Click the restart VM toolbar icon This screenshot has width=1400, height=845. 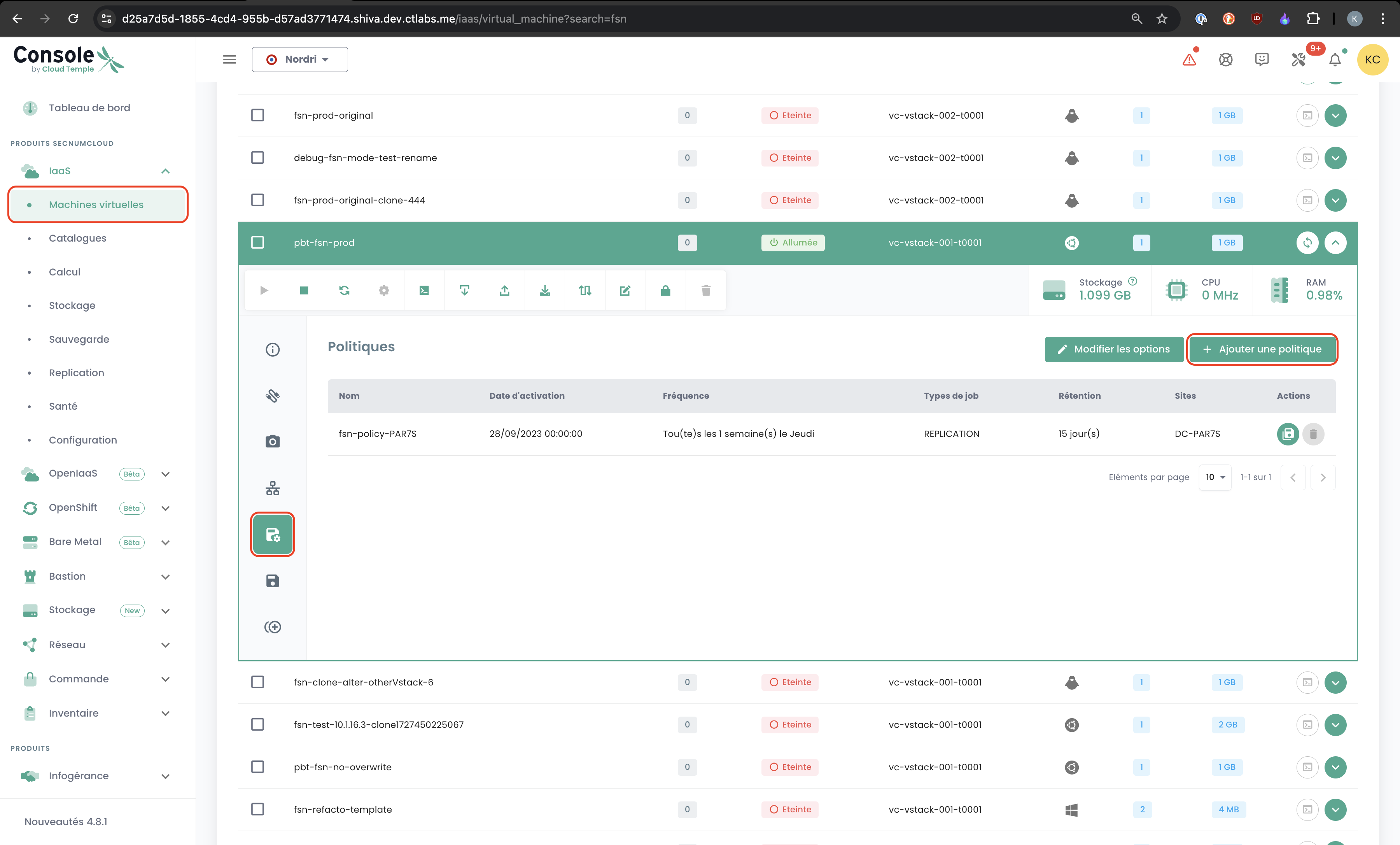click(344, 290)
